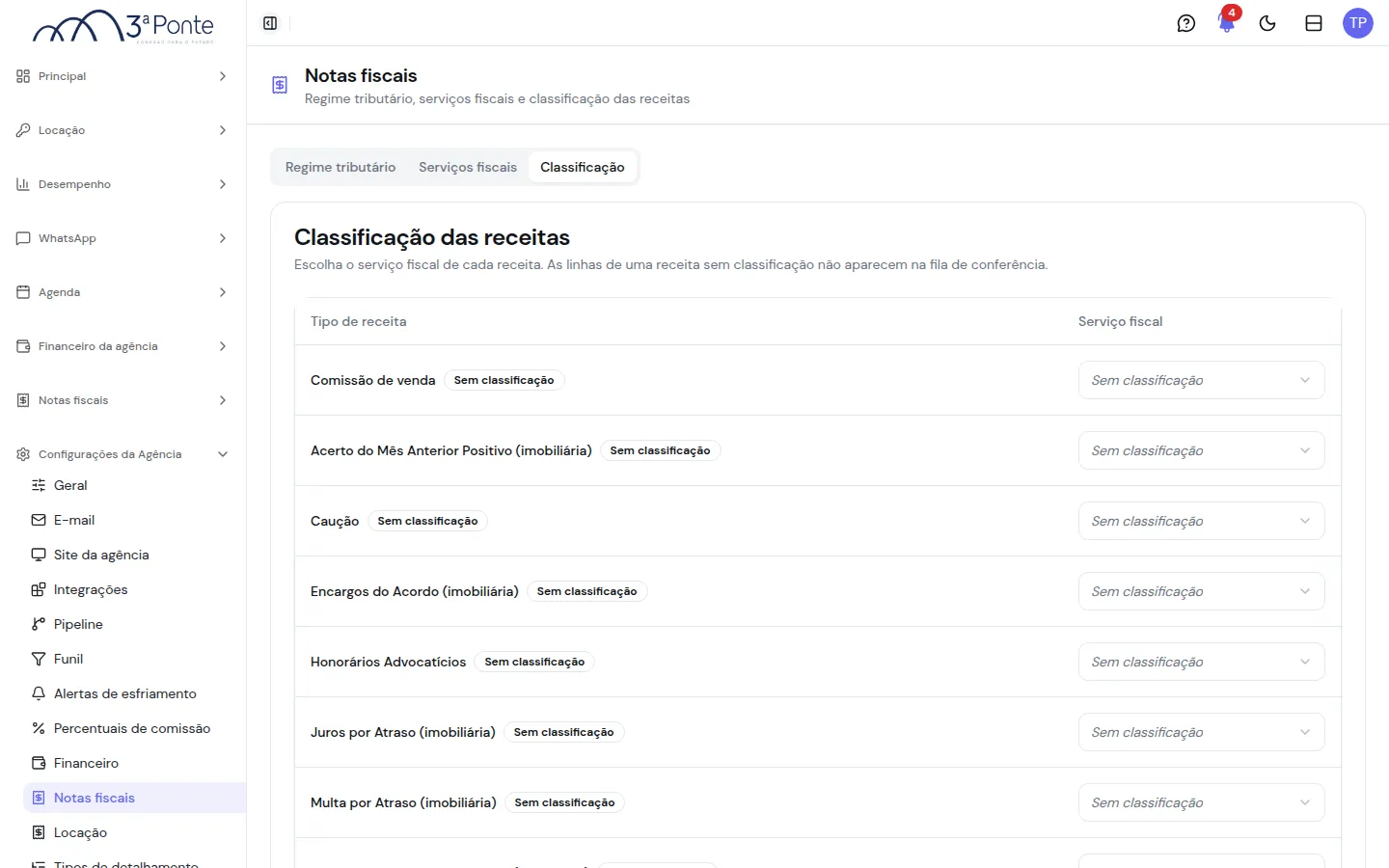This screenshot has height=868, width=1389.
Task: Open dropdown for Juros por Atraso
Action: click(x=1201, y=732)
